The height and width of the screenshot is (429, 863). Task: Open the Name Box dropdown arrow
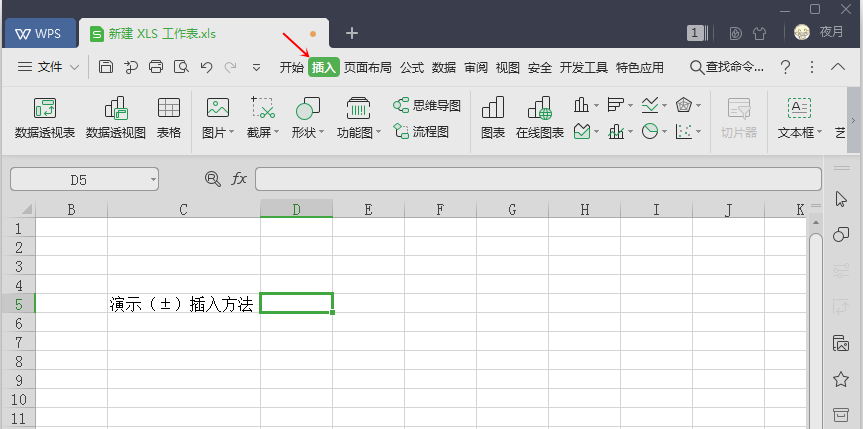pyautogui.click(x=152, y=180)
